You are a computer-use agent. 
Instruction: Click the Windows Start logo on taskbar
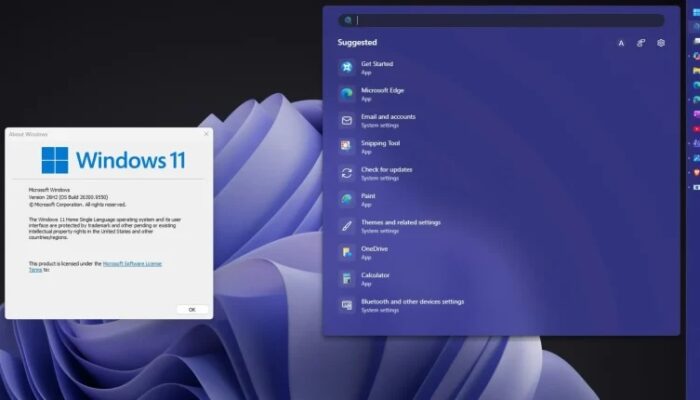[x=696, y=12]
